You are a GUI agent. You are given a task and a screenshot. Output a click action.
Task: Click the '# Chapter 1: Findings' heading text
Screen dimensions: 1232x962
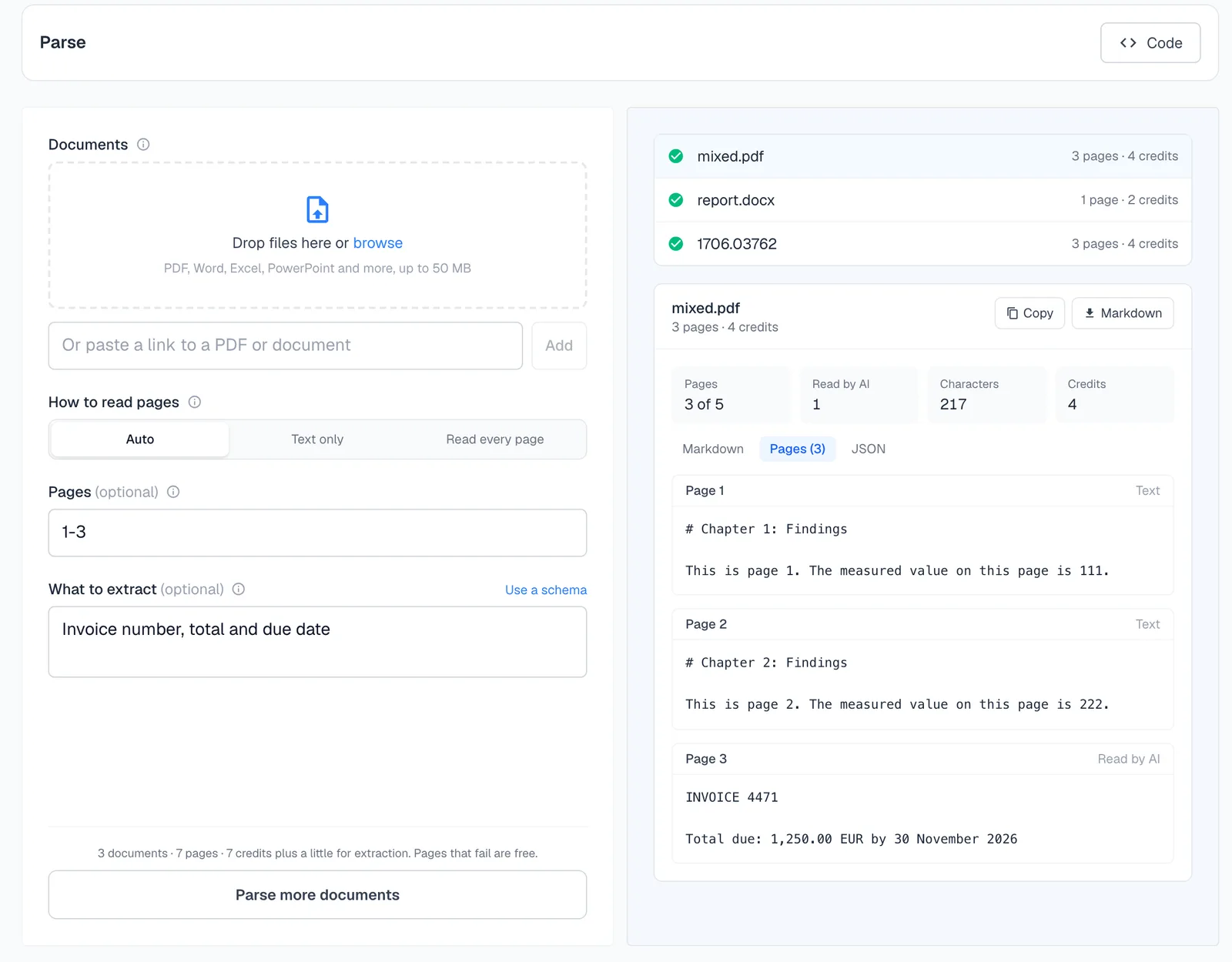[766, 529]
